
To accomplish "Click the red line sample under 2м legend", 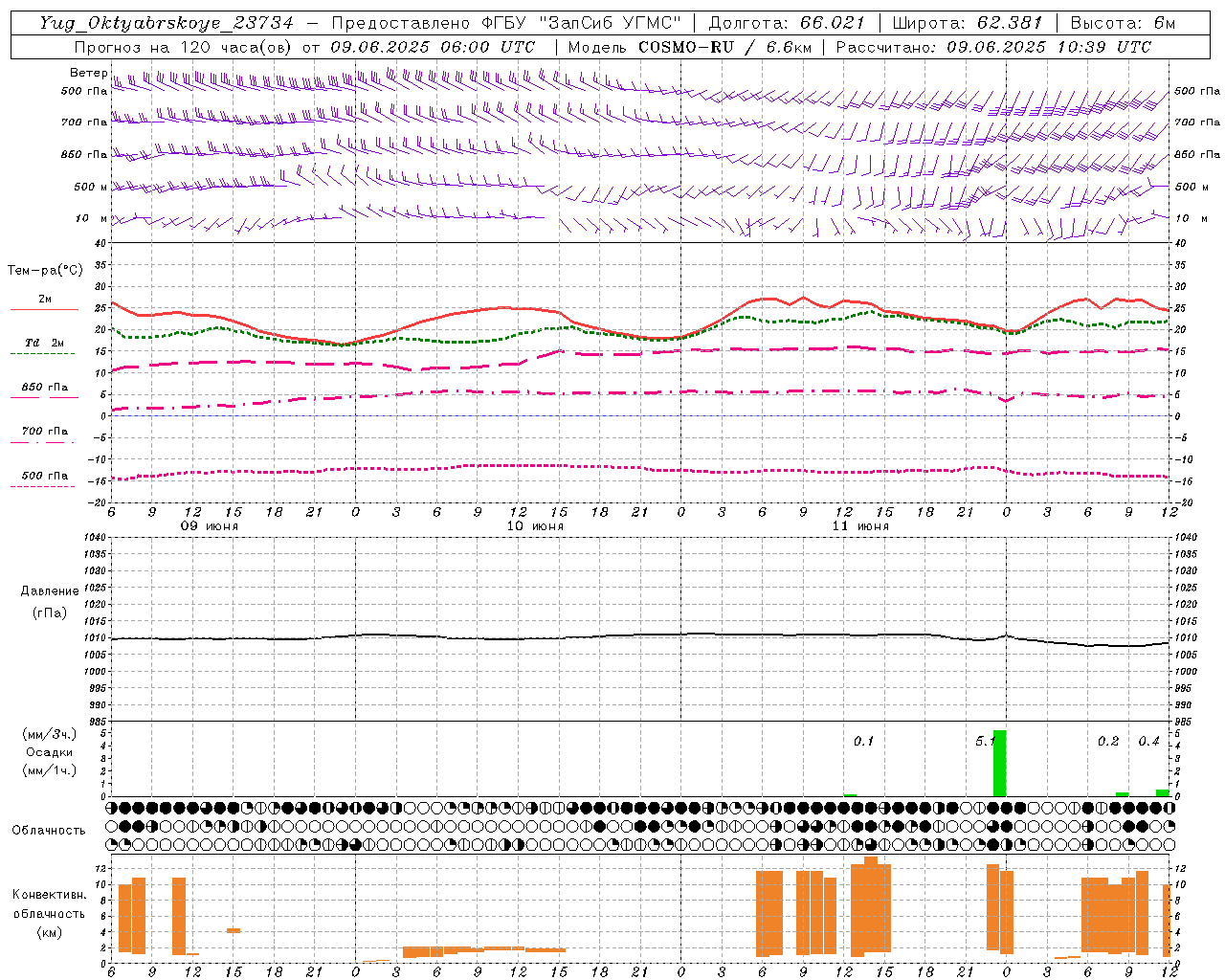I will (44, 309).
